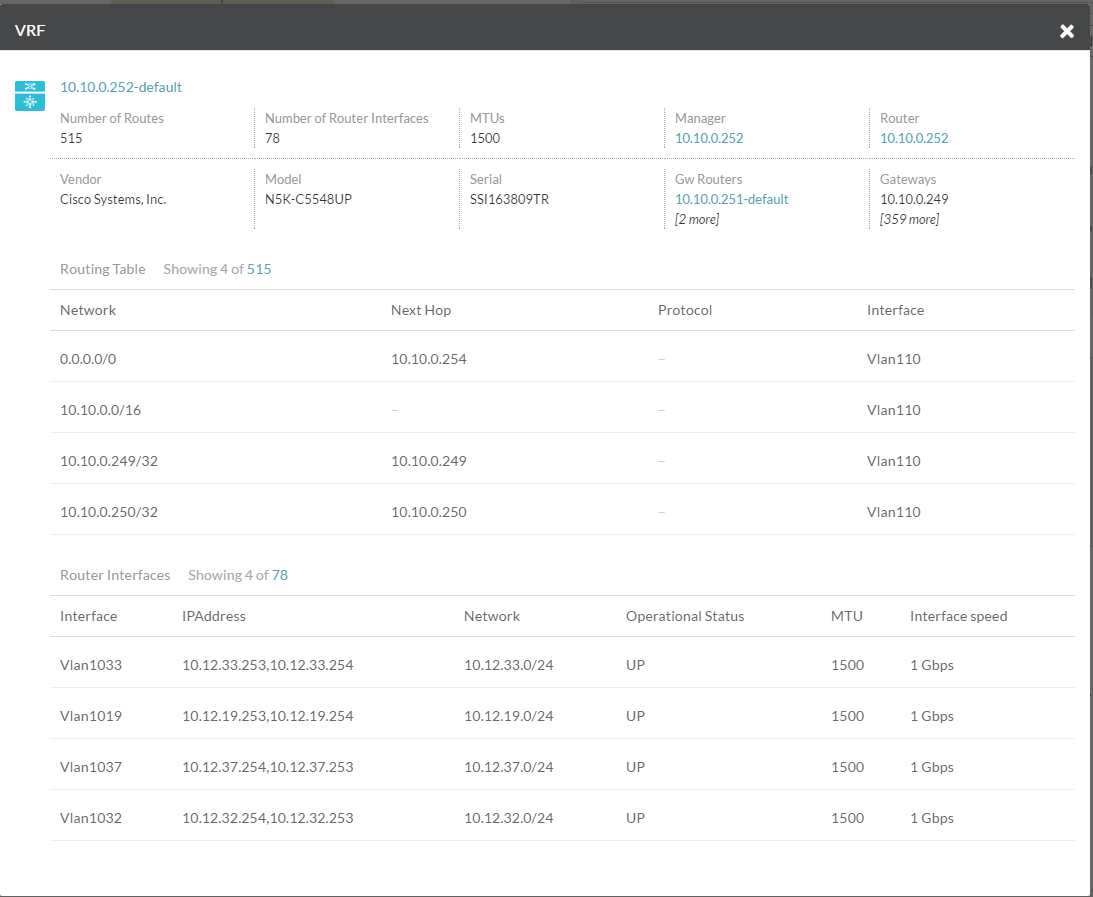Click the vendor Cisco Systems, Inc.
The width and height of the screenshot is (1093, 897).
click(113, 199)
